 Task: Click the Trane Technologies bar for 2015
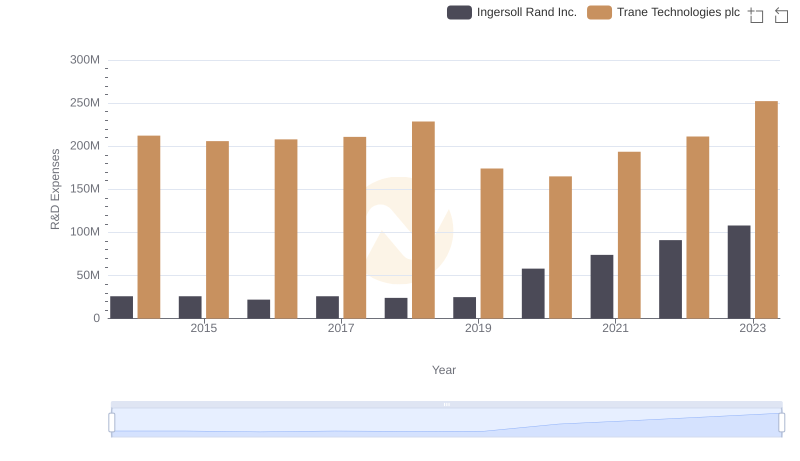[x=217, y=229]
